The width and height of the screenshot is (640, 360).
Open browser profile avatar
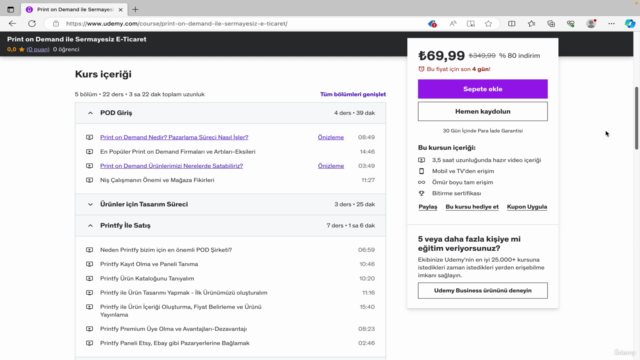point(591,24)
